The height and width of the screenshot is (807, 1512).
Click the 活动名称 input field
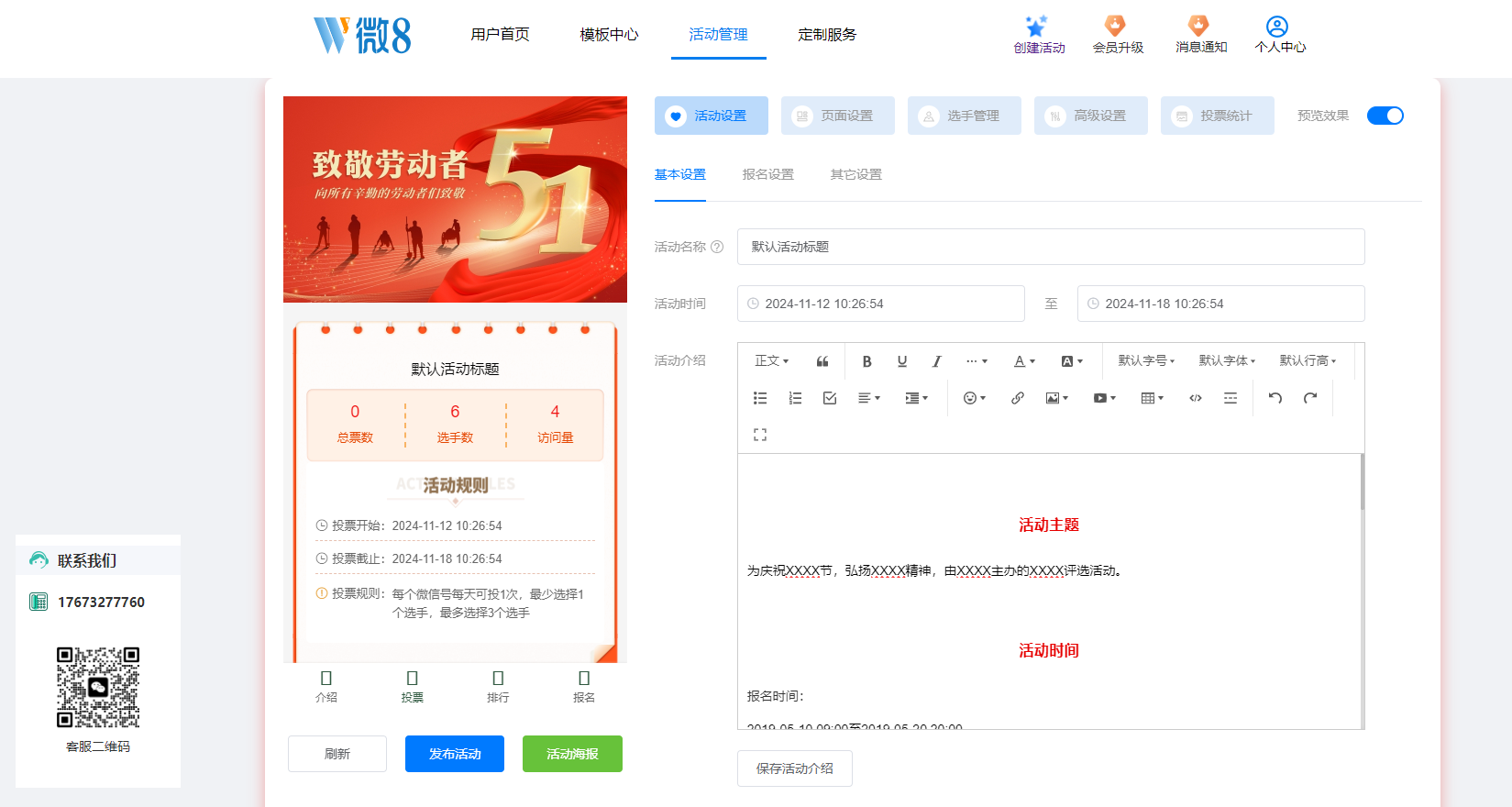pyautogui.click(x=1051, y=247)
